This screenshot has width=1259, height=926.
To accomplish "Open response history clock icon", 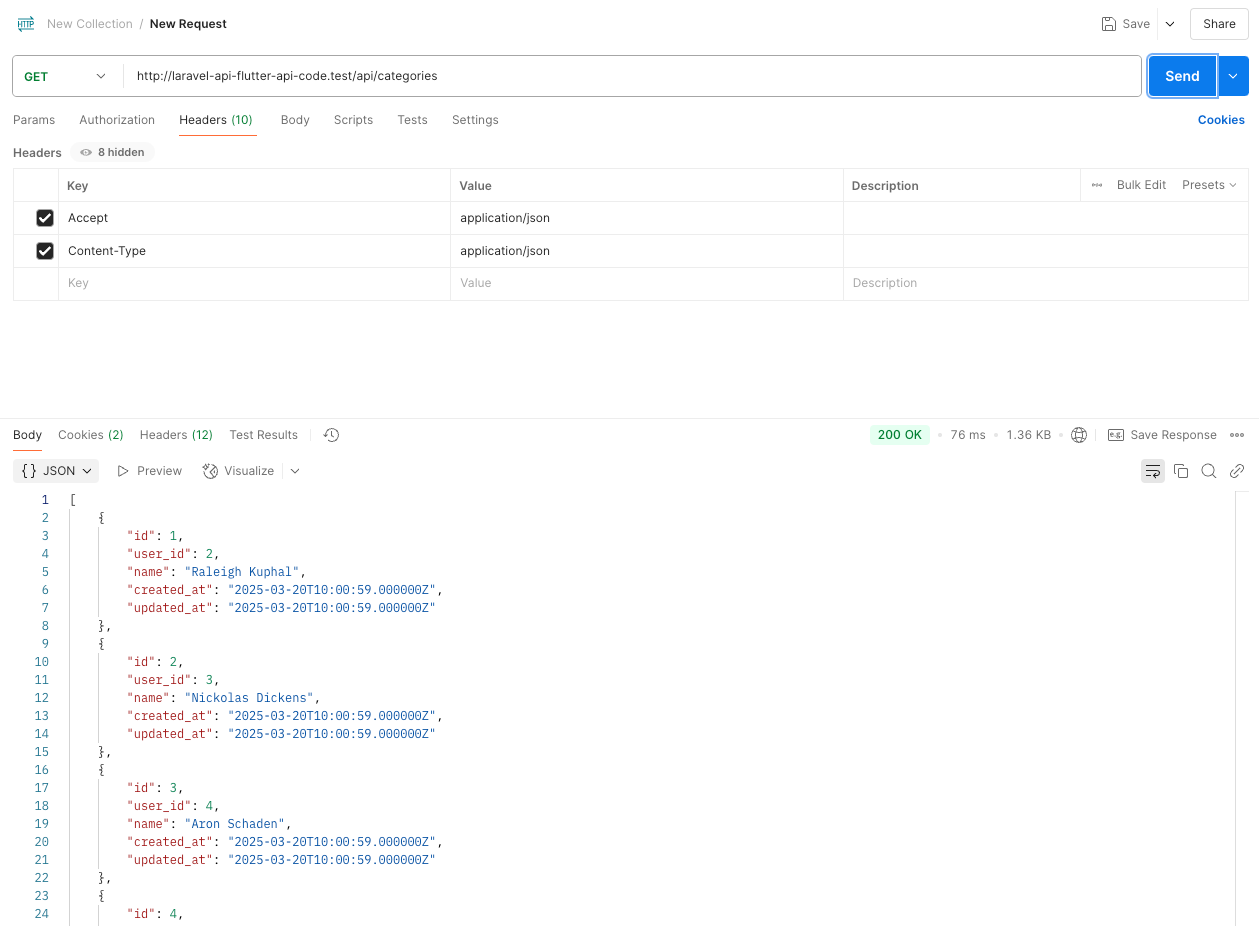I will 332,435.
